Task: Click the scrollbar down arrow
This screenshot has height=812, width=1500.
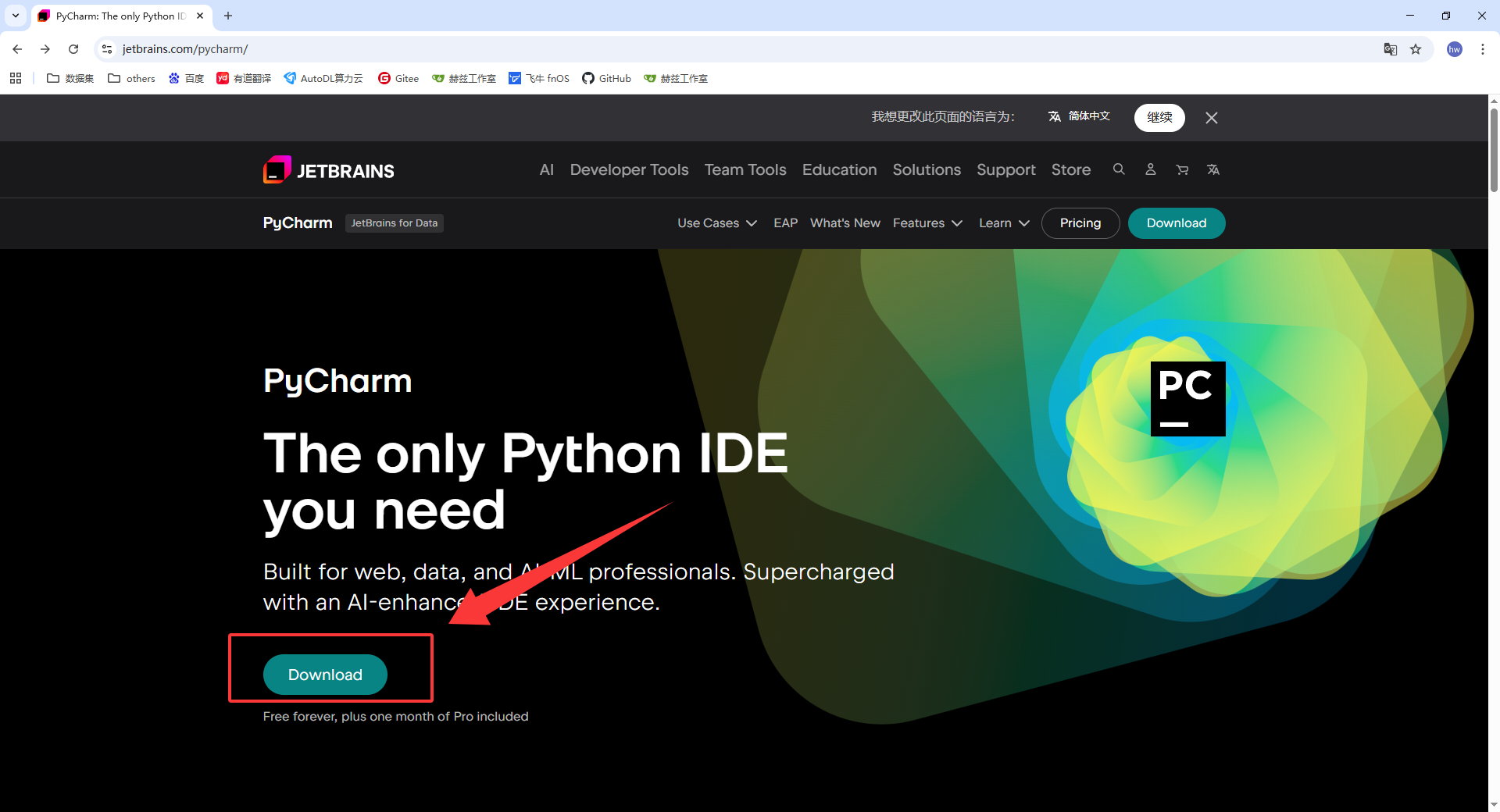Action: [1494, 805]
